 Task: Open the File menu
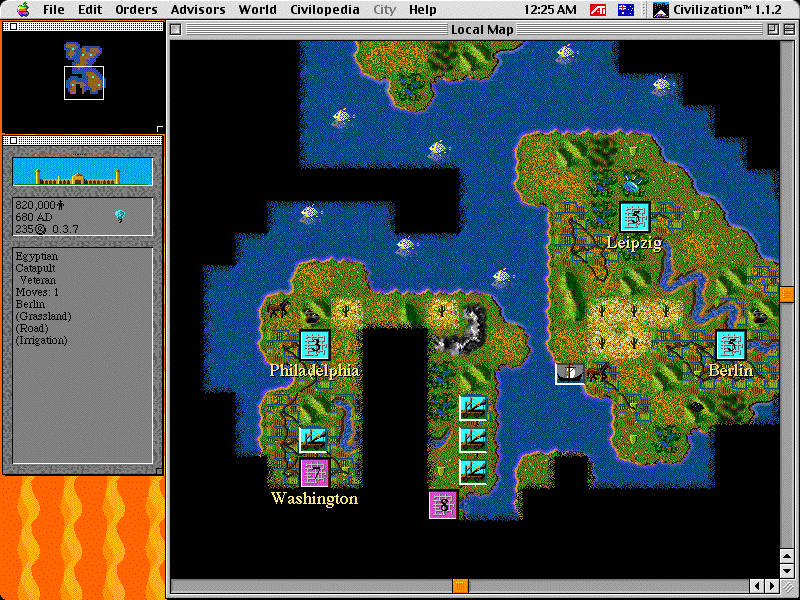click(x=54, y=10)
